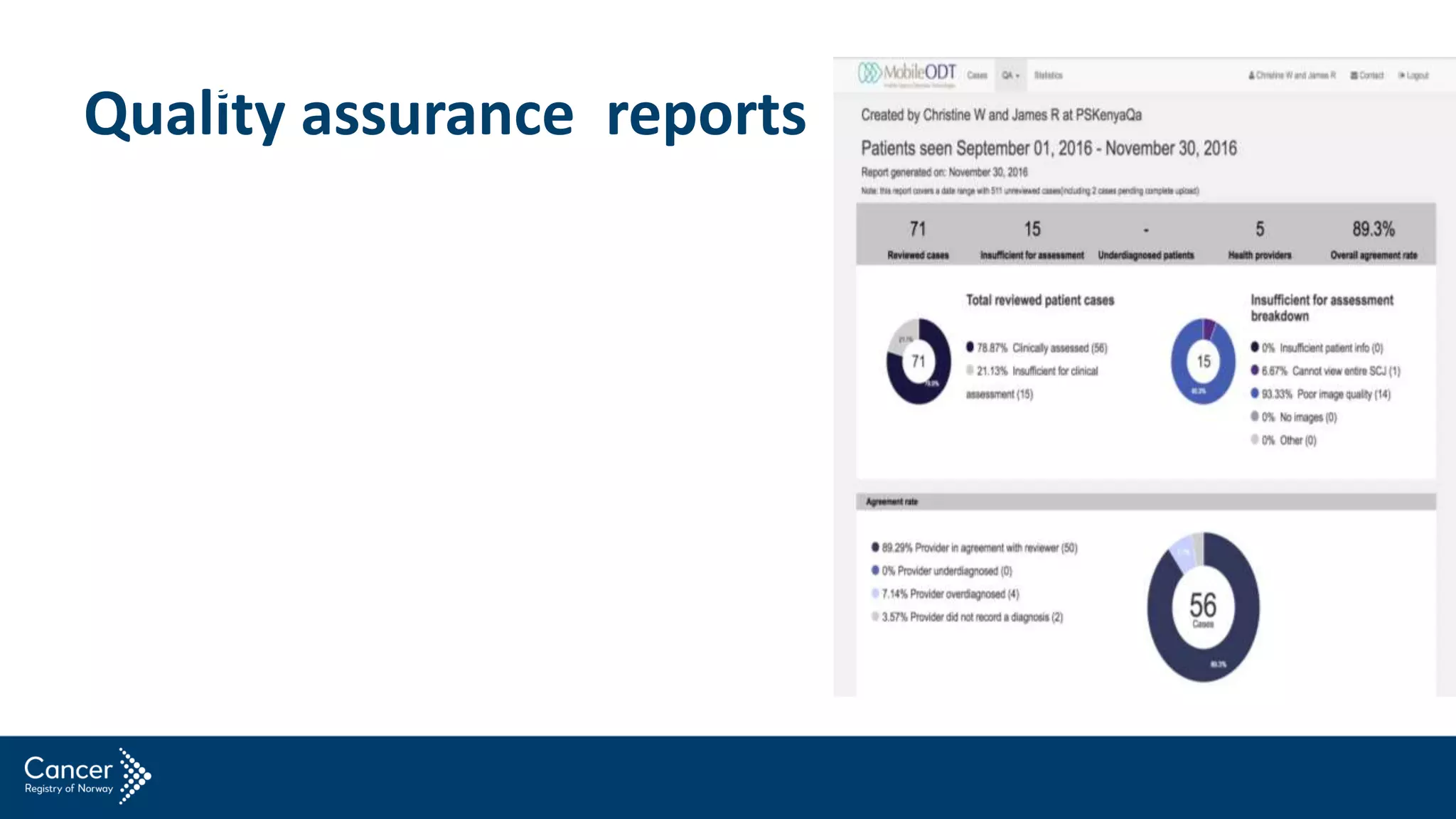The width and height of the screenshot is (1456, 819).
Task: Click the Insufficient for assessment donut chart
Action: pyautogui.click(x=1203, y=361)
